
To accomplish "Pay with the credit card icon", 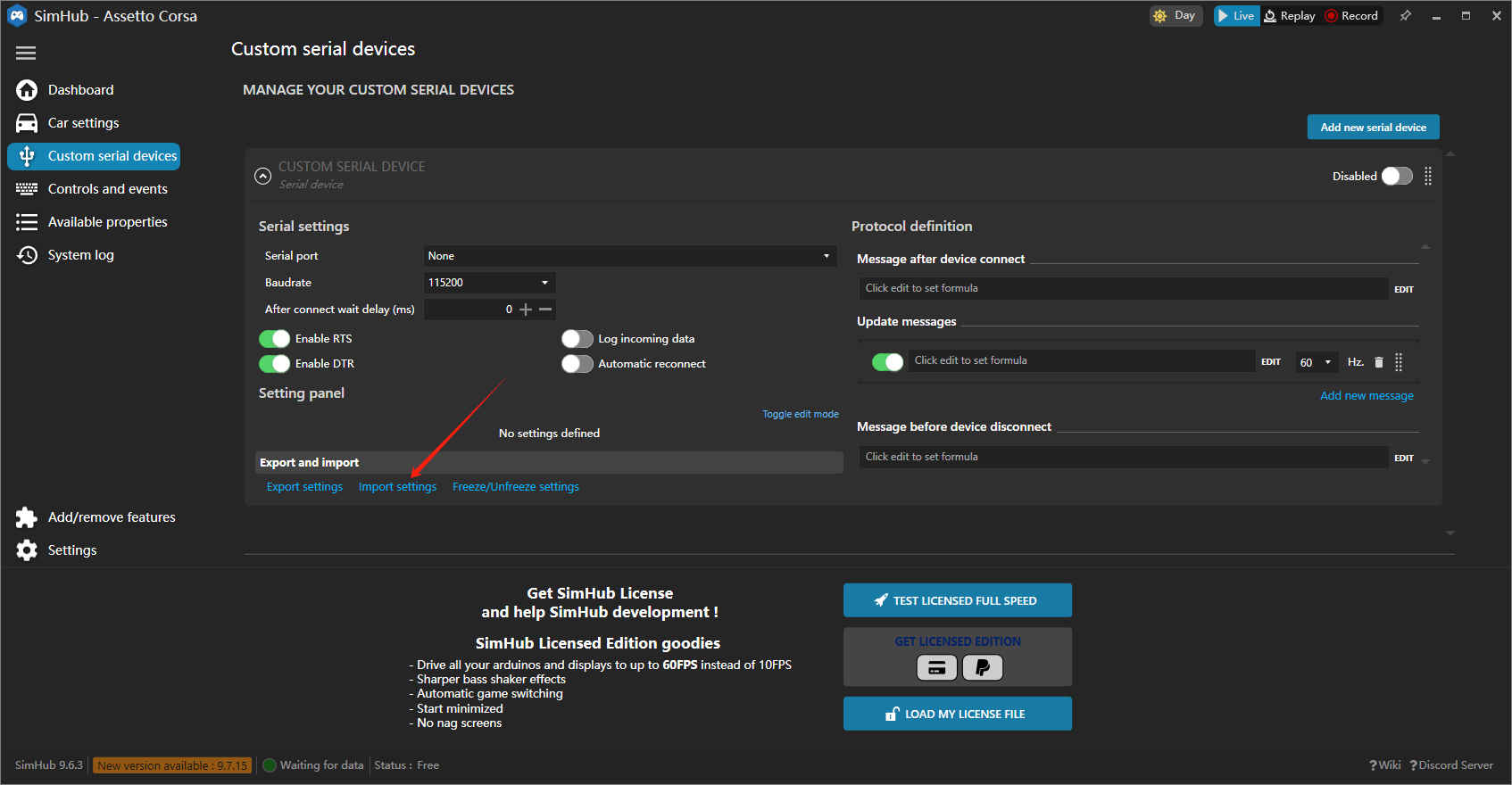I will 936,667.
